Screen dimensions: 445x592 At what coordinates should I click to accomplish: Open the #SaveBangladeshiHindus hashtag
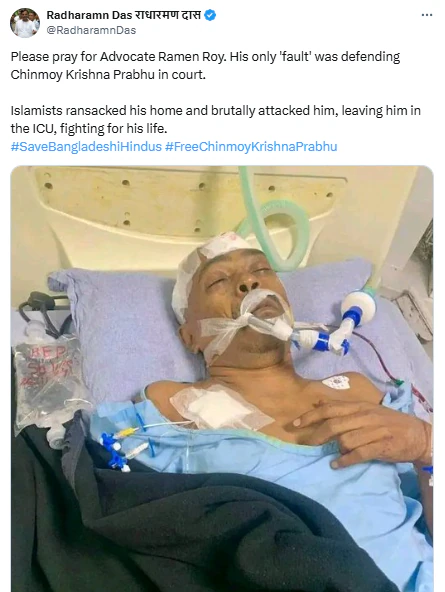click(86, 146)
